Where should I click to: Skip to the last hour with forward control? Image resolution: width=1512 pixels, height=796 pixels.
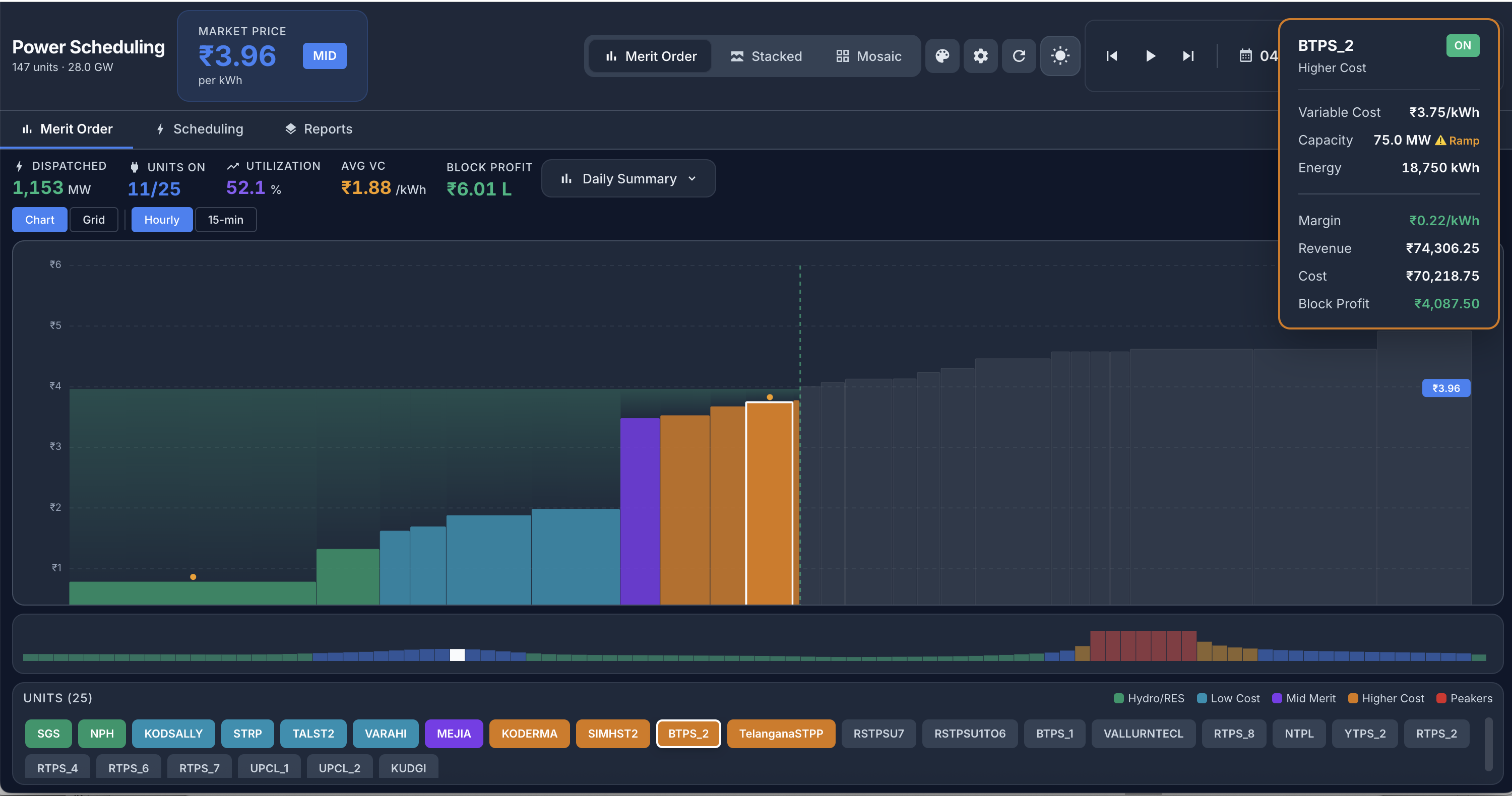click(x=1188, y=56)
